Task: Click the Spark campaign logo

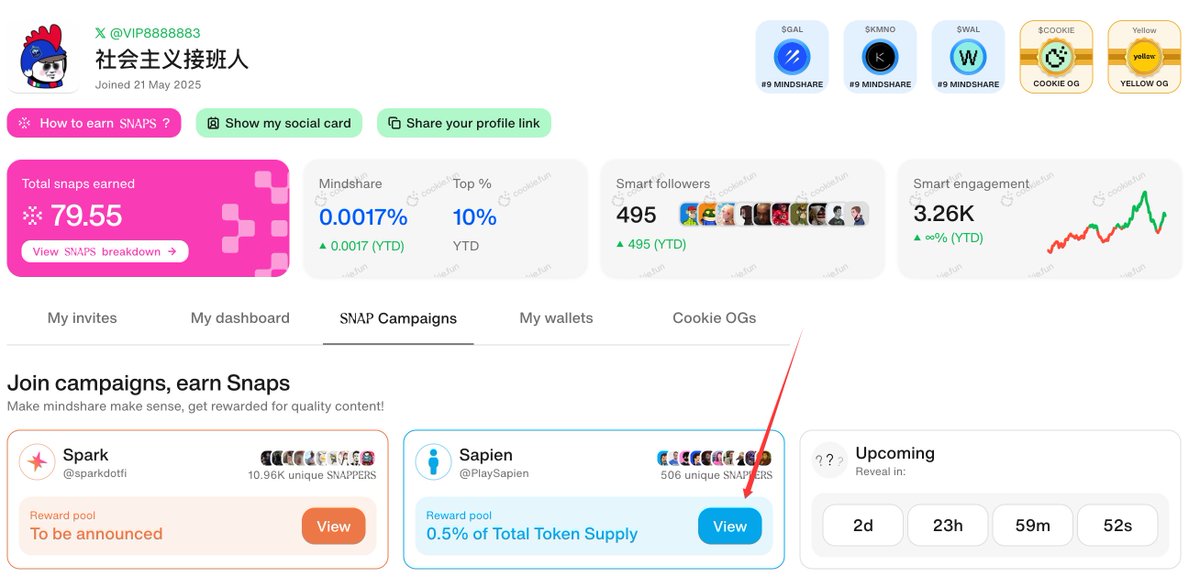Action: point(38,461)
